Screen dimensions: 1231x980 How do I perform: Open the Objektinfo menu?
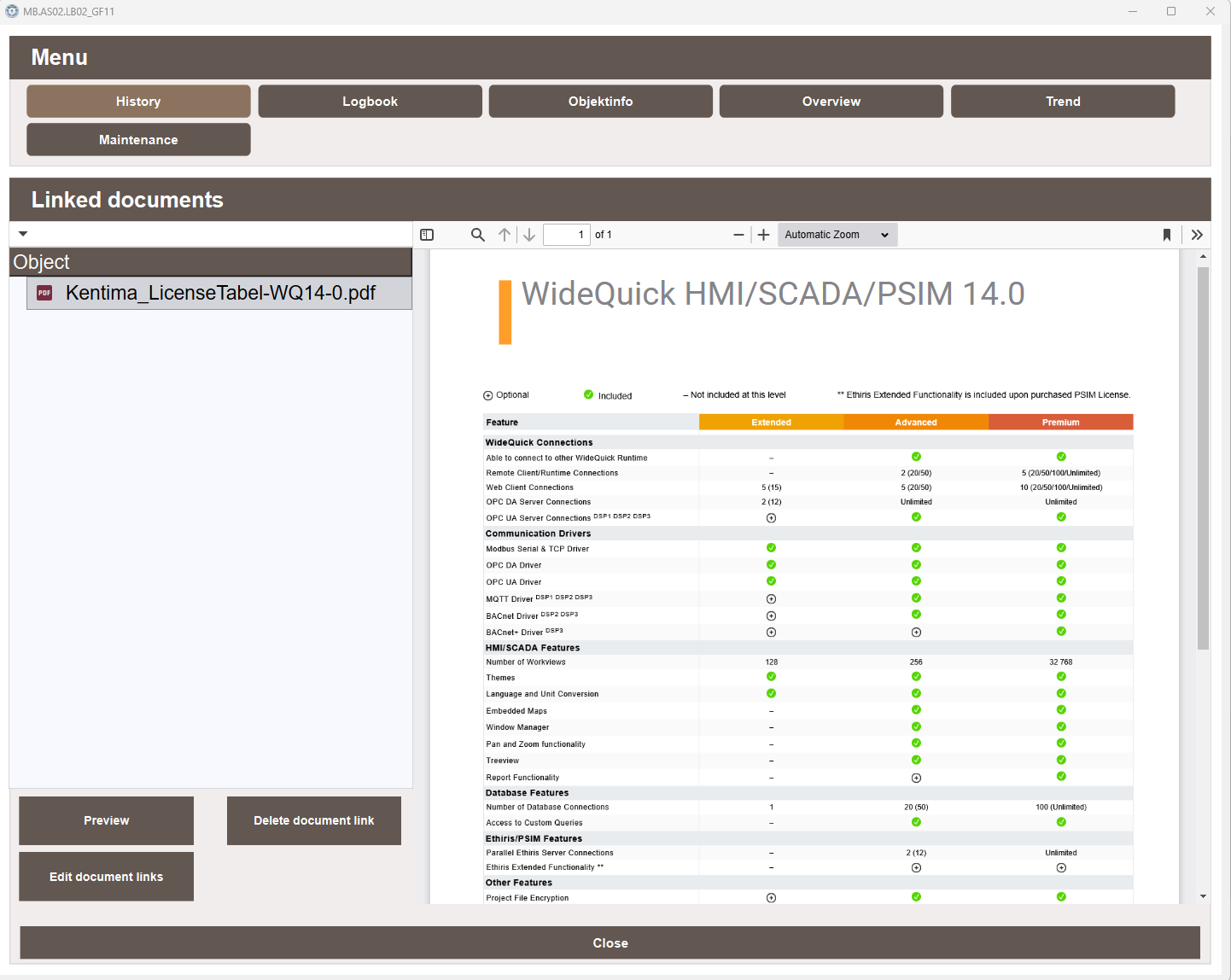pyautogui.click(x=601, y=101)
